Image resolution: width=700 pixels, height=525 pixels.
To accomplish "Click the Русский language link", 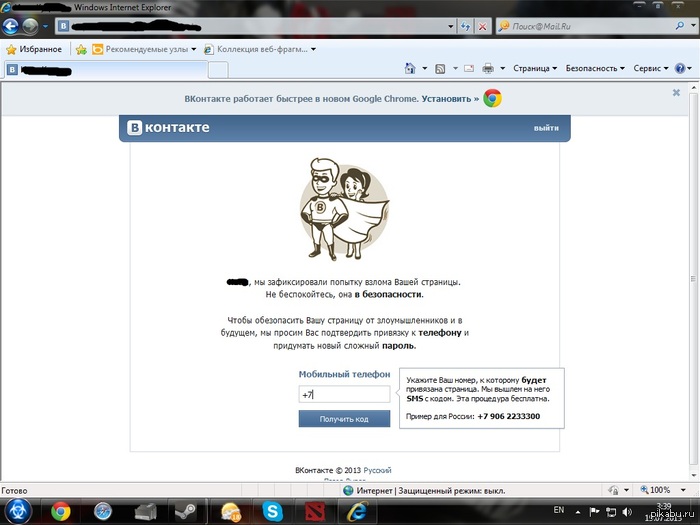I will click(x=377, y=470).
